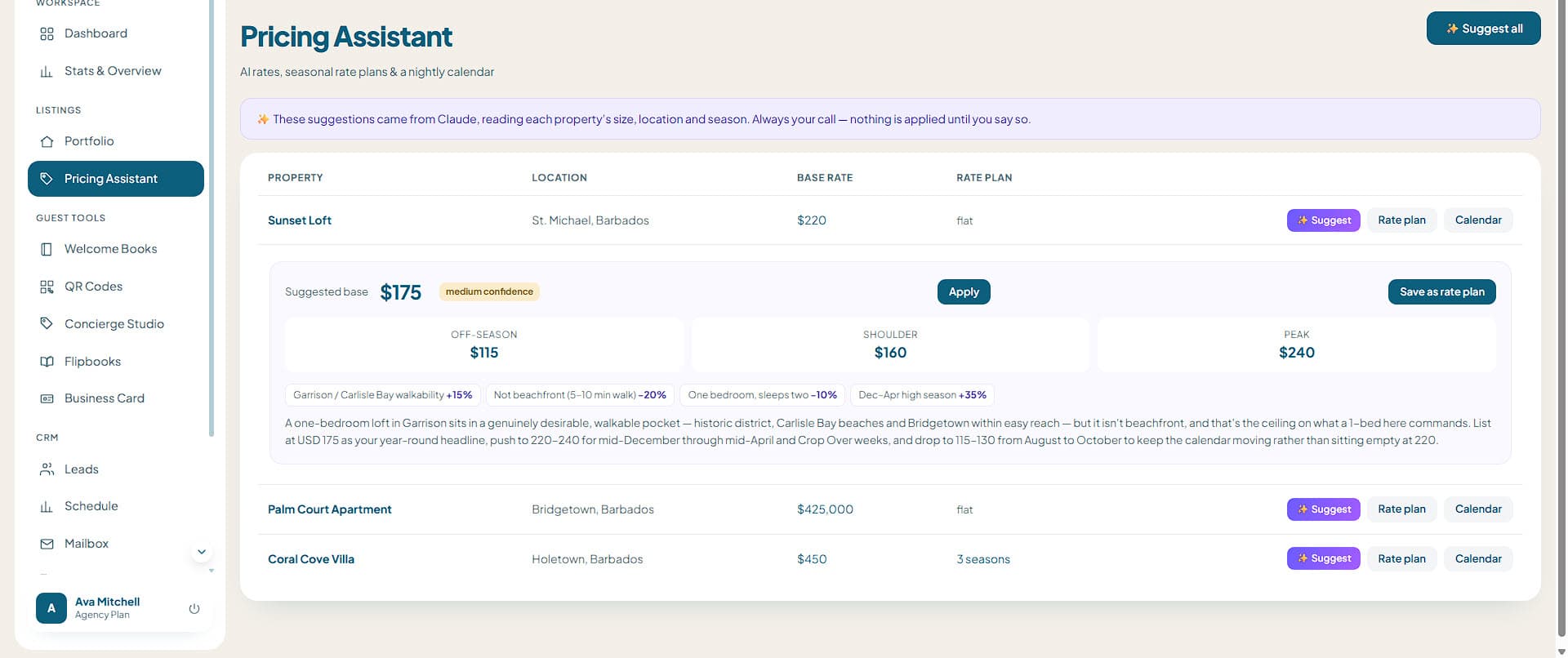Go to Dashboard in the sidebar

tap(116, 33)
